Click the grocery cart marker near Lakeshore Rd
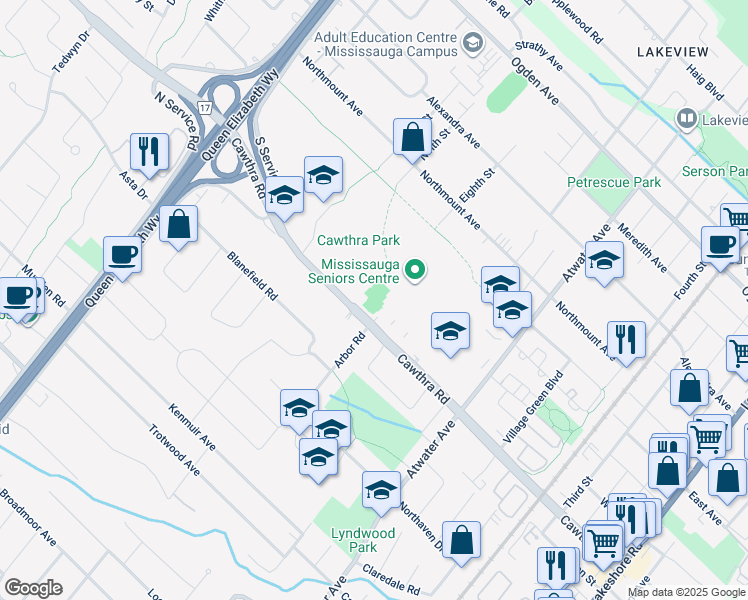748x600 pixels. [603, 543]
